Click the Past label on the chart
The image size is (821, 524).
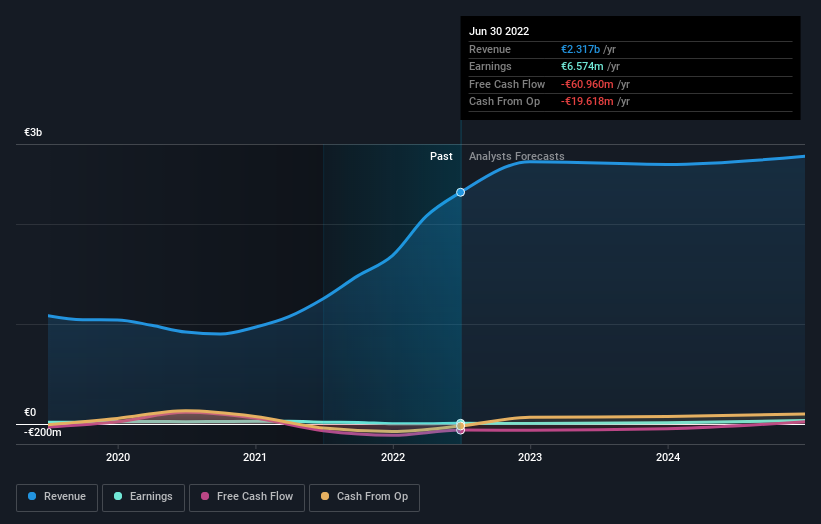point(441,156)
